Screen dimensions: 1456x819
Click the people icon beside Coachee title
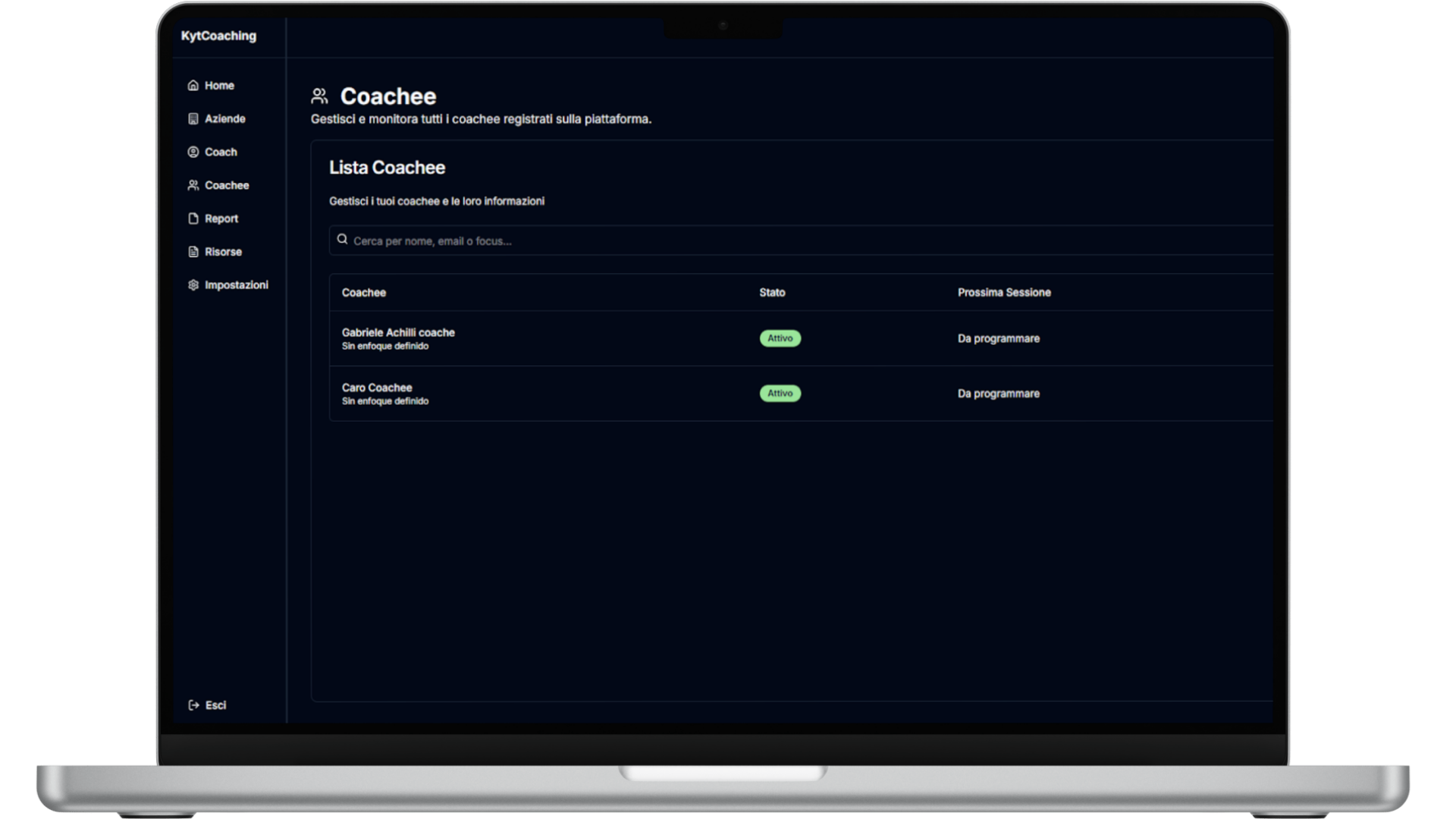click(x=319, y=96)
